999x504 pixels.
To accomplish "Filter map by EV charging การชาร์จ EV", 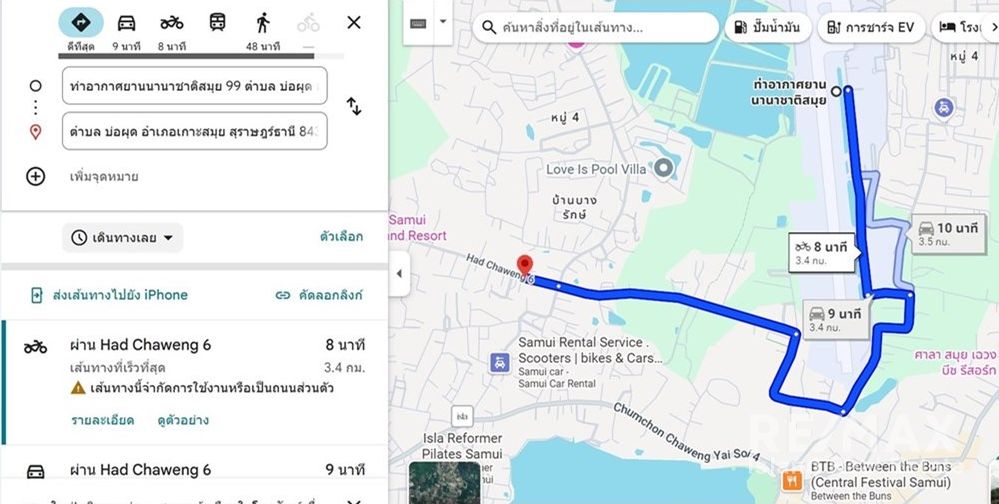I will pos(868,28).
